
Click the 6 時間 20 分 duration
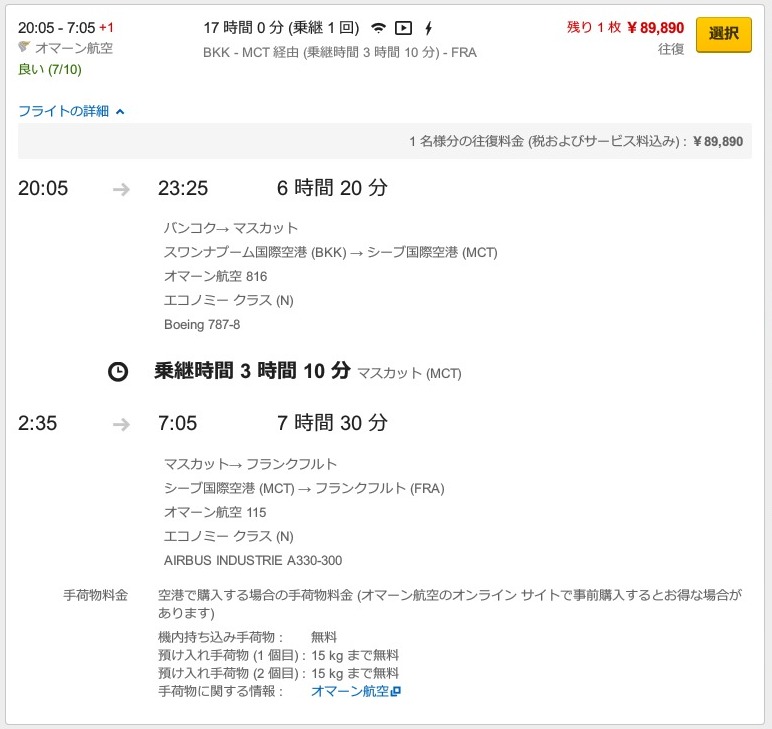coord(332,188)
